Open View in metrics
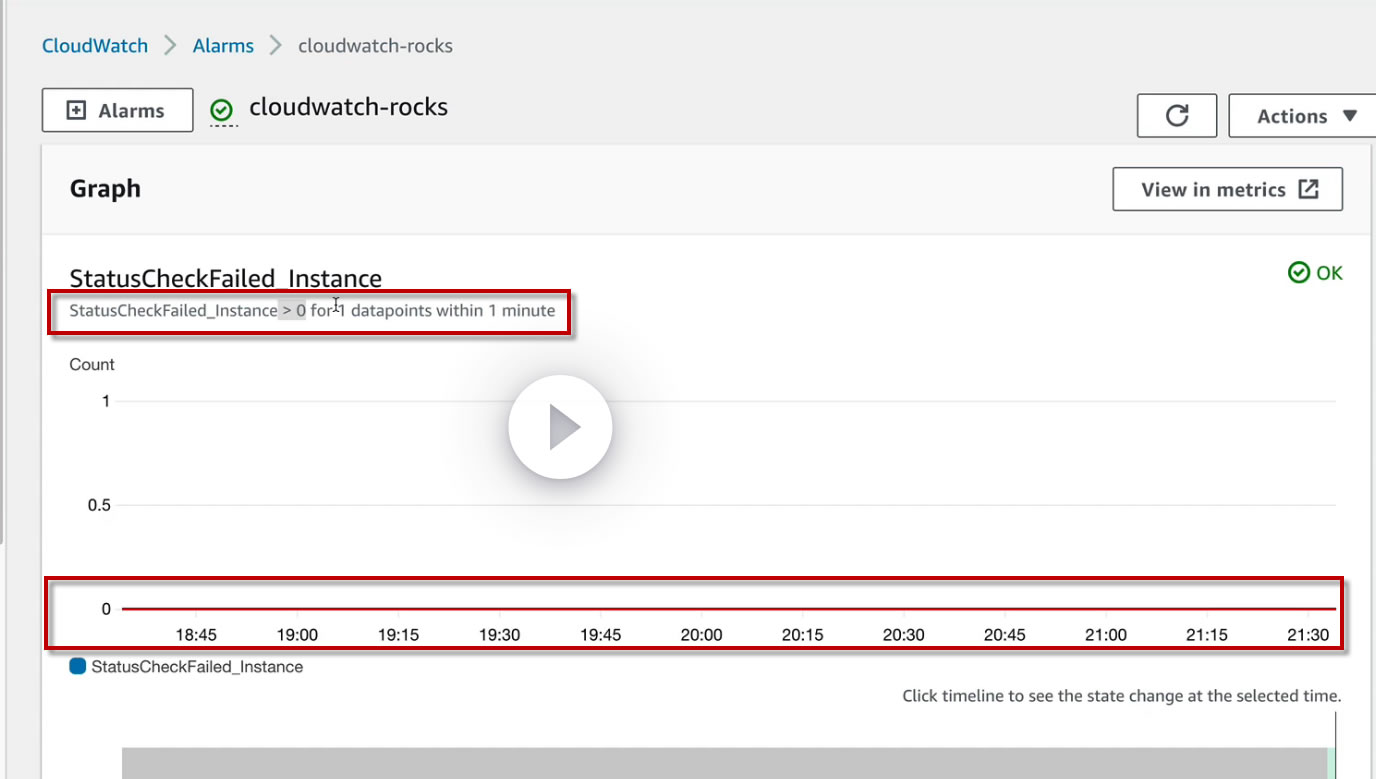Viewport: 1376px width, 779px height. pos(1227,189)
